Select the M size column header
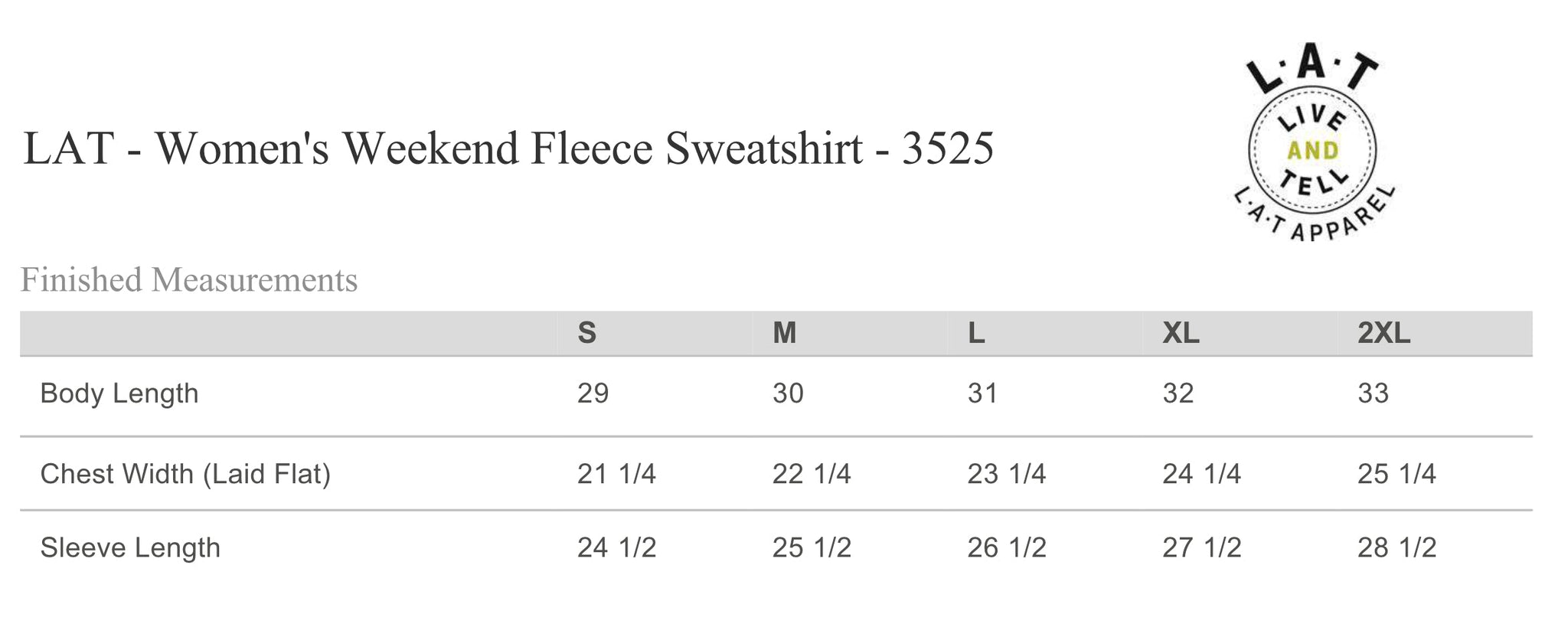The image size is (1568, 627). (x=784, y=334)
